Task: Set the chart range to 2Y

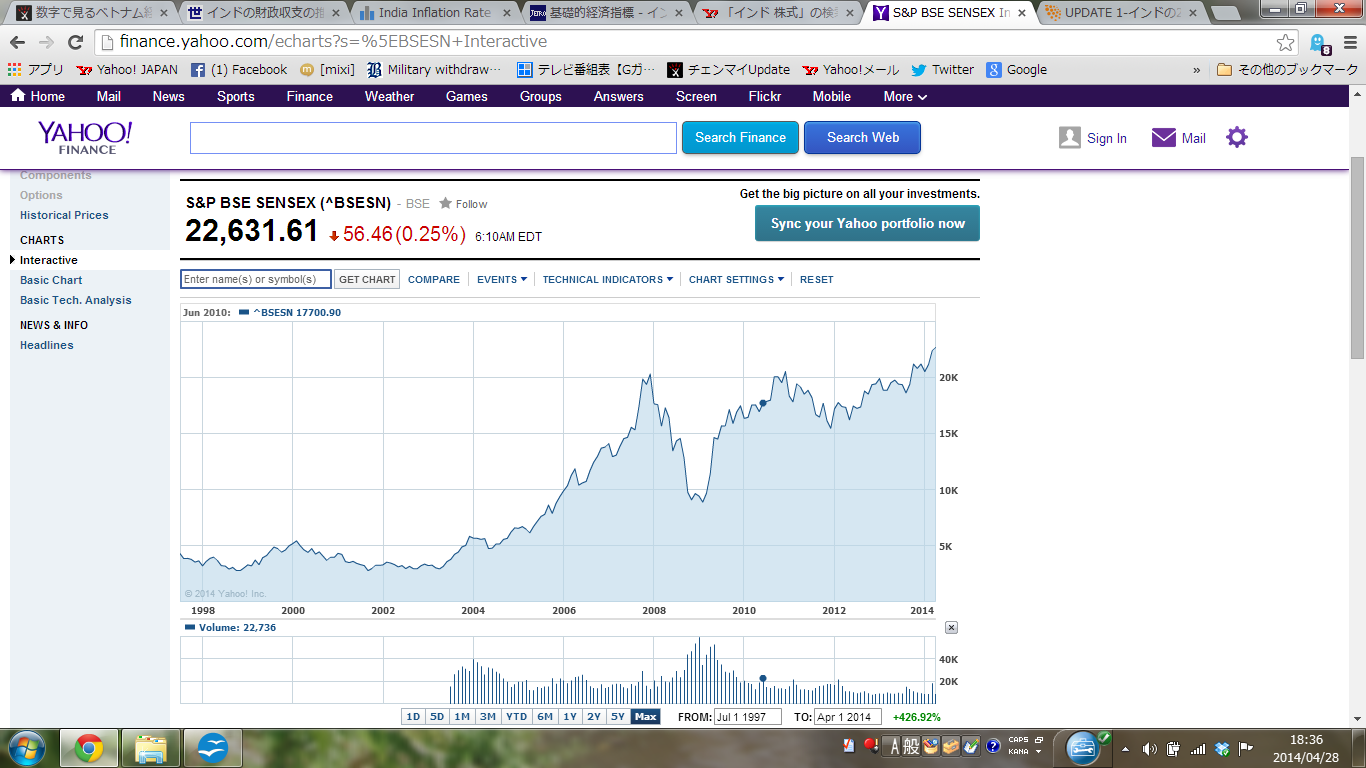Action: point(594,717)
